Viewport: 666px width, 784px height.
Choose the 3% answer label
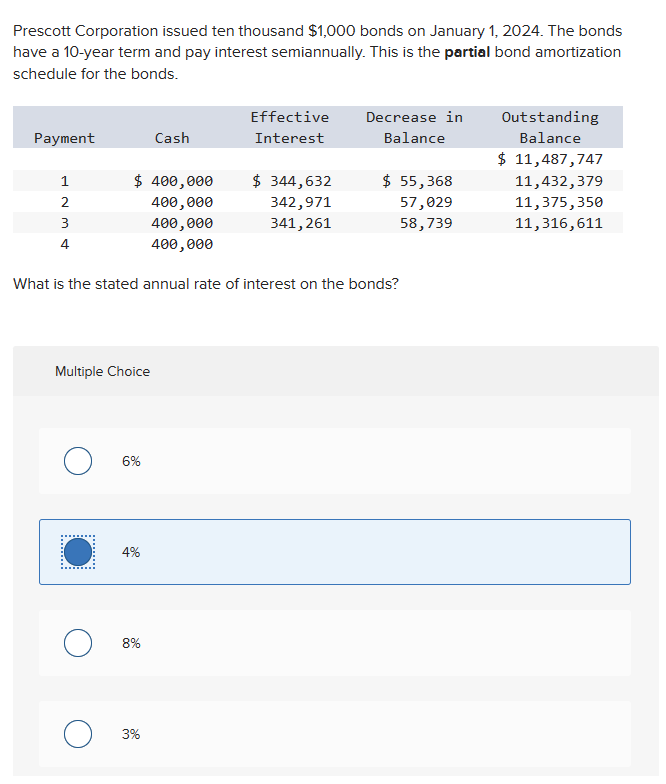[131, 734]
